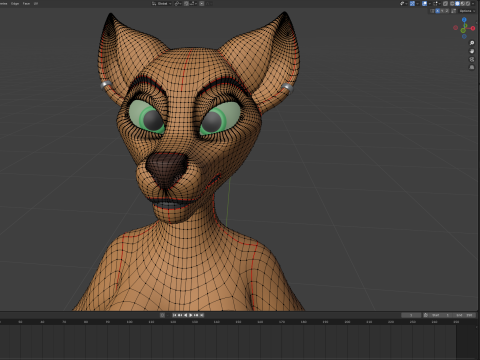Image resolution: width=480 pixels, height=360 pixels.
Task: Jump to the timeline start frame
Action: pyautogui.click(x=174, y=315)
